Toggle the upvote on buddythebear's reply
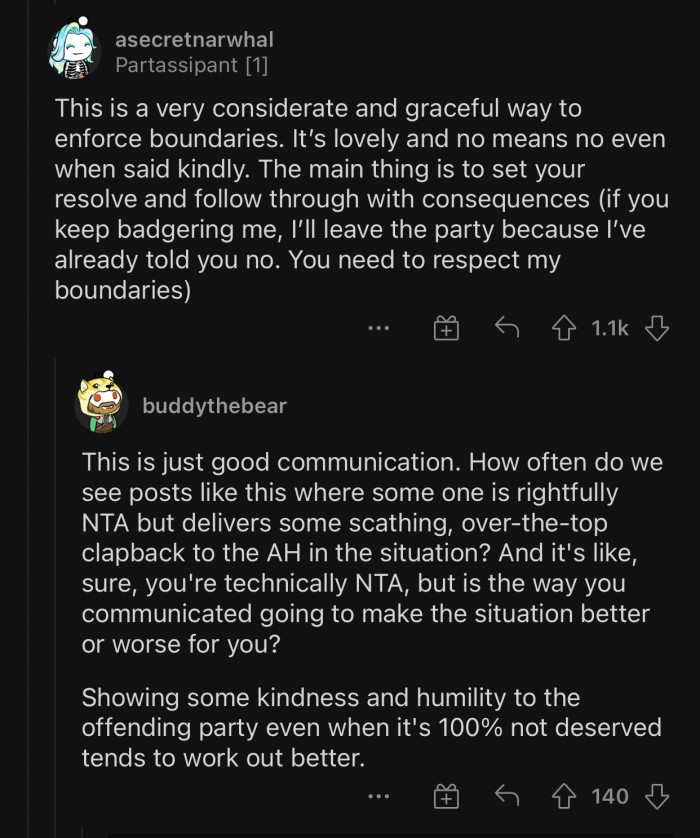Image resolution: width=700 pixels, height=838 pixels. click(x=564, y=796)
